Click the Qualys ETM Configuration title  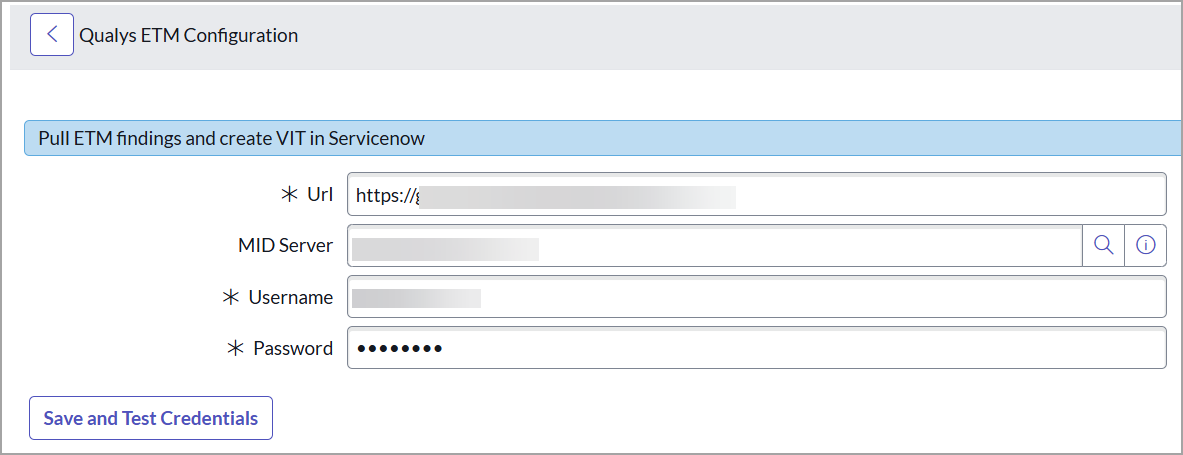[x=188, y=35]
